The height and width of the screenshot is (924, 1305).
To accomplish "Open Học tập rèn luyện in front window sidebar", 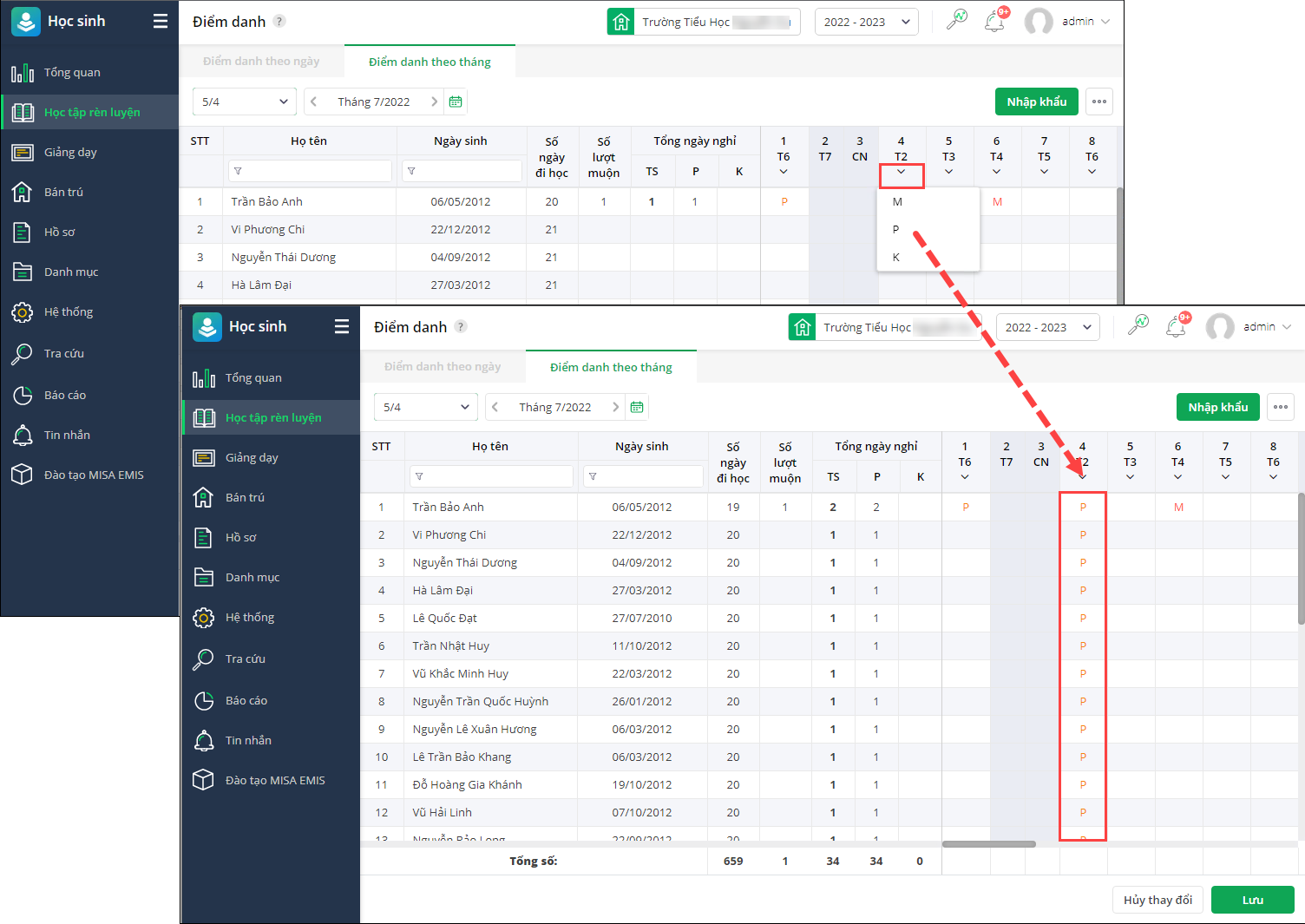I will (271, 417).
